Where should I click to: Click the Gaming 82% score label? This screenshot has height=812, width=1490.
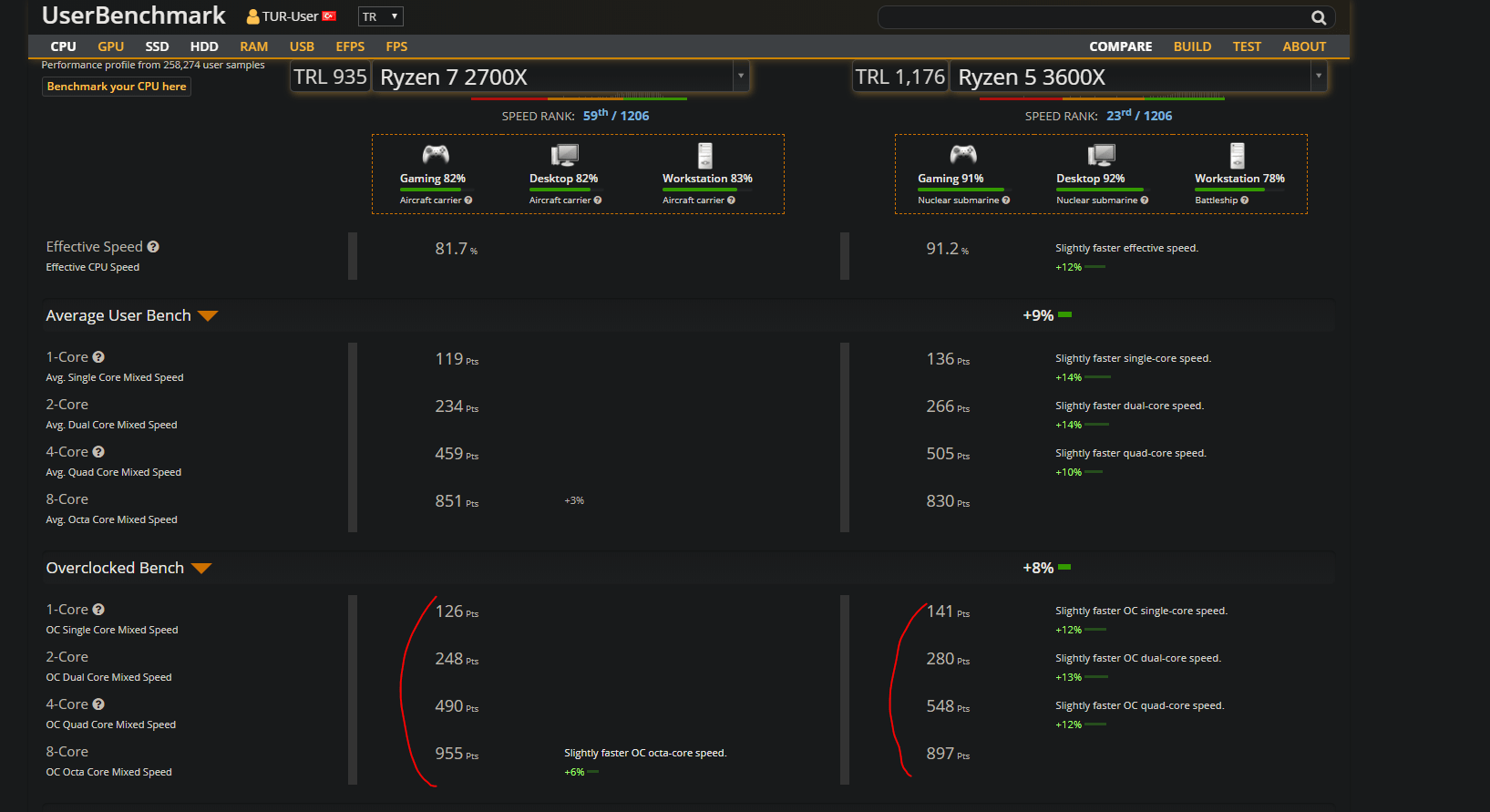pyautogui.click(x=433, y=179)
